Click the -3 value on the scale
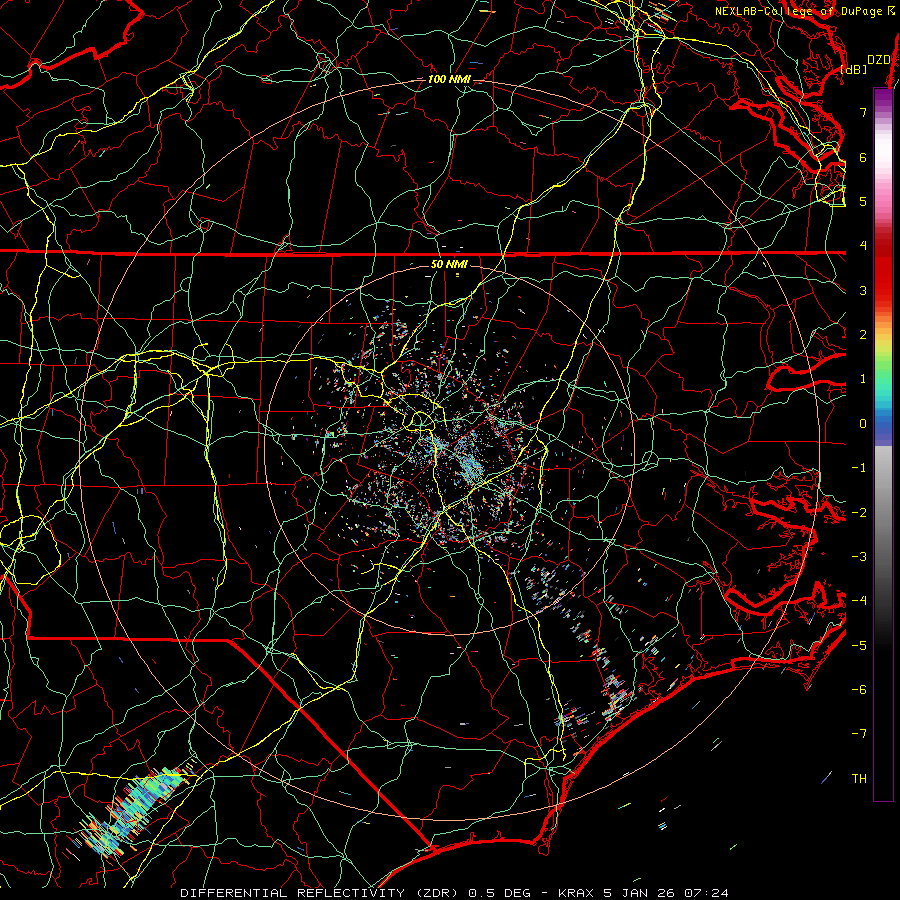 (859, 557)
